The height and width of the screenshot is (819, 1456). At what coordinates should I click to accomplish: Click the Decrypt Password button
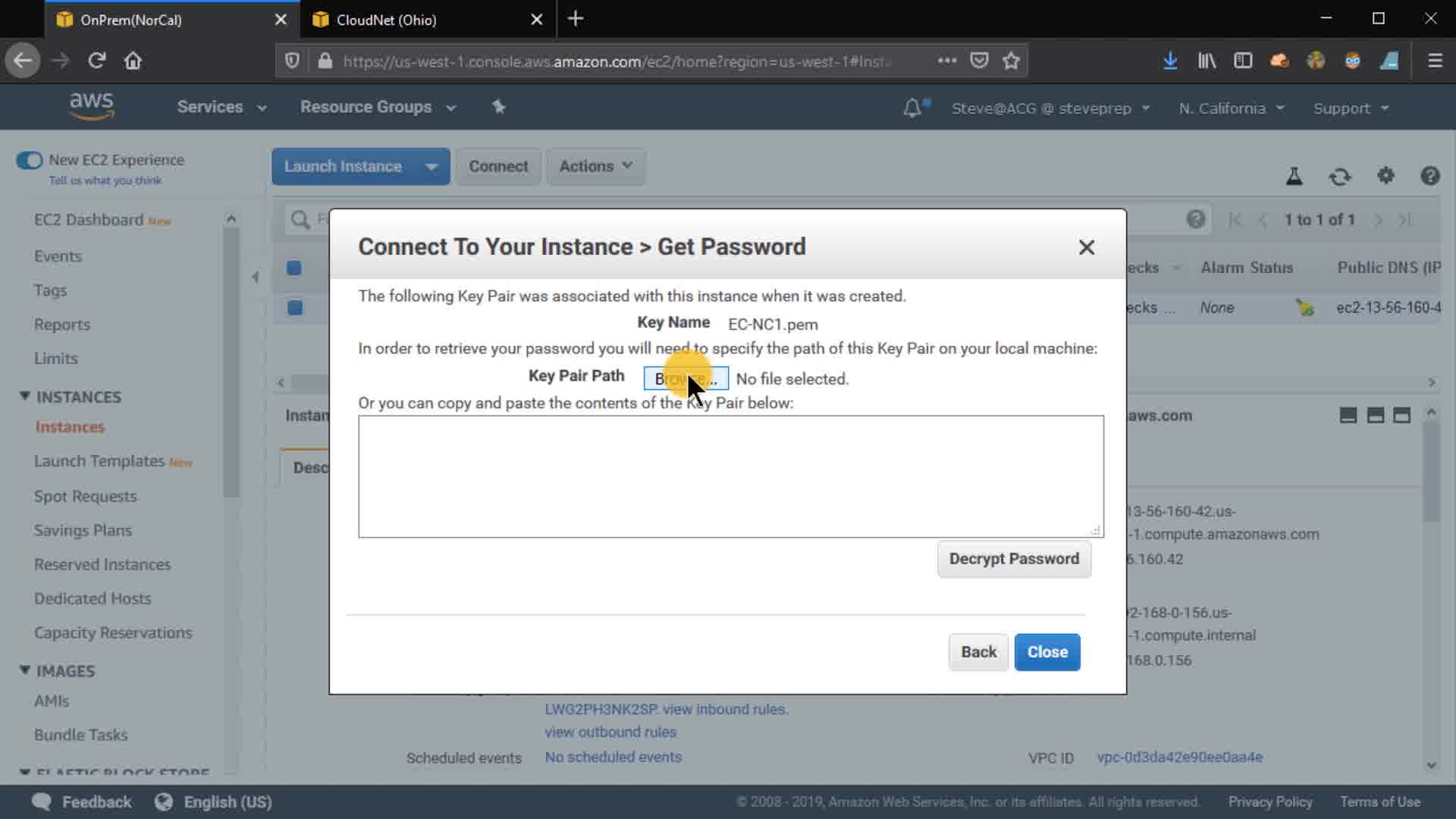1014,559
